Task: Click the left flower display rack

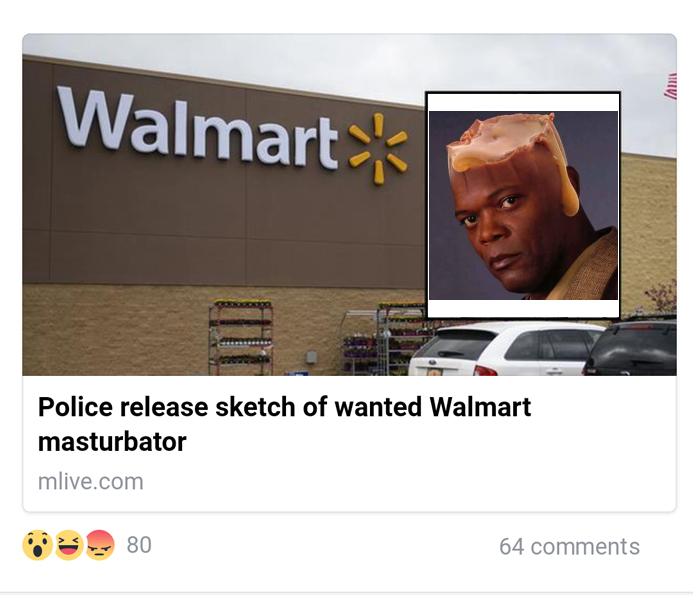Action: coord(240,337)
